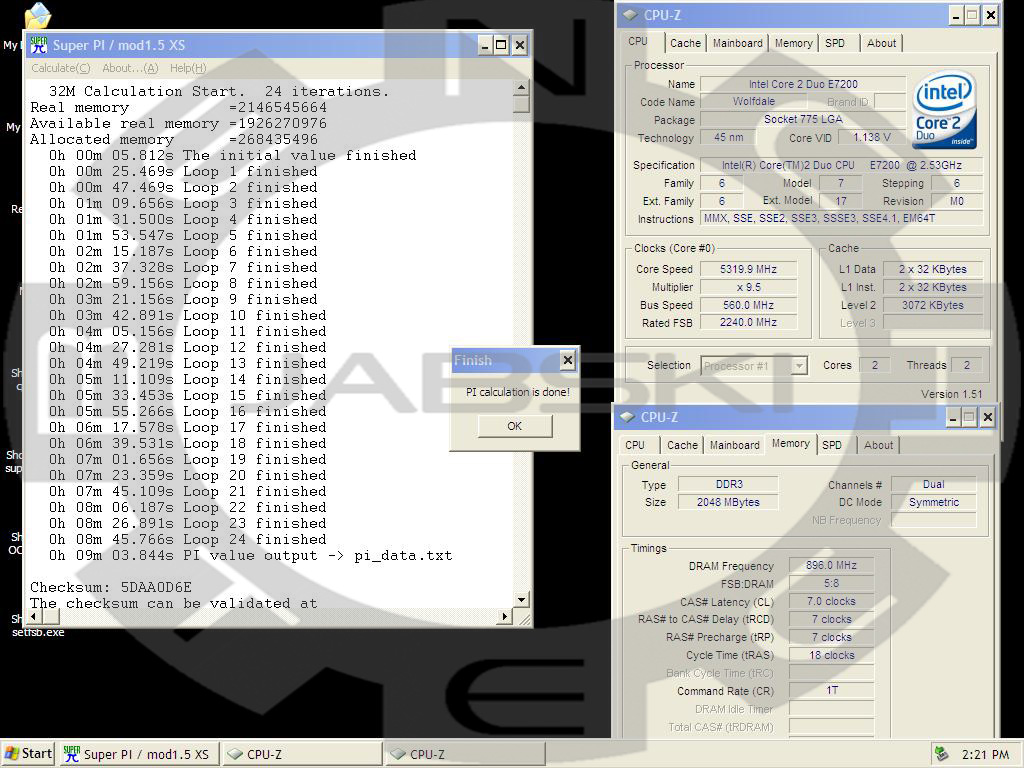
Task: Click the Intel Core 2 Duo logo
Action: click(945, 110)
